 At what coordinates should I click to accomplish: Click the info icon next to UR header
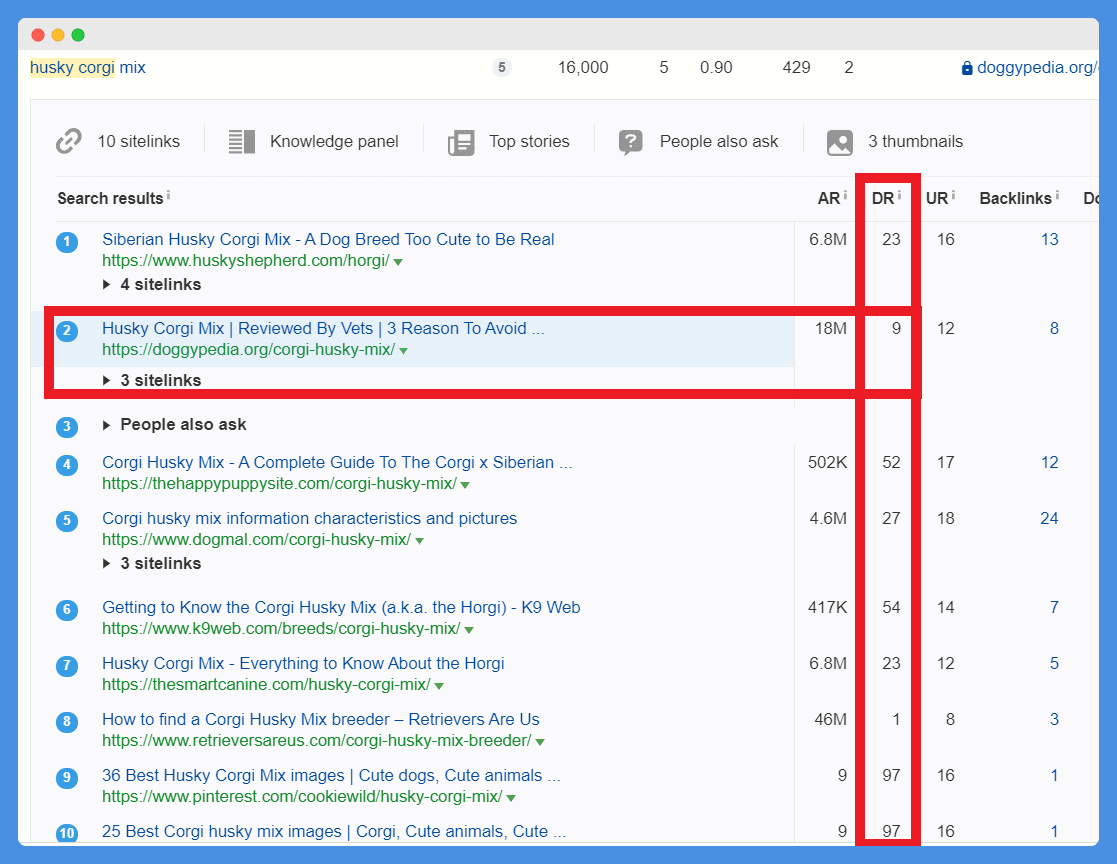[x=953, y=194]
